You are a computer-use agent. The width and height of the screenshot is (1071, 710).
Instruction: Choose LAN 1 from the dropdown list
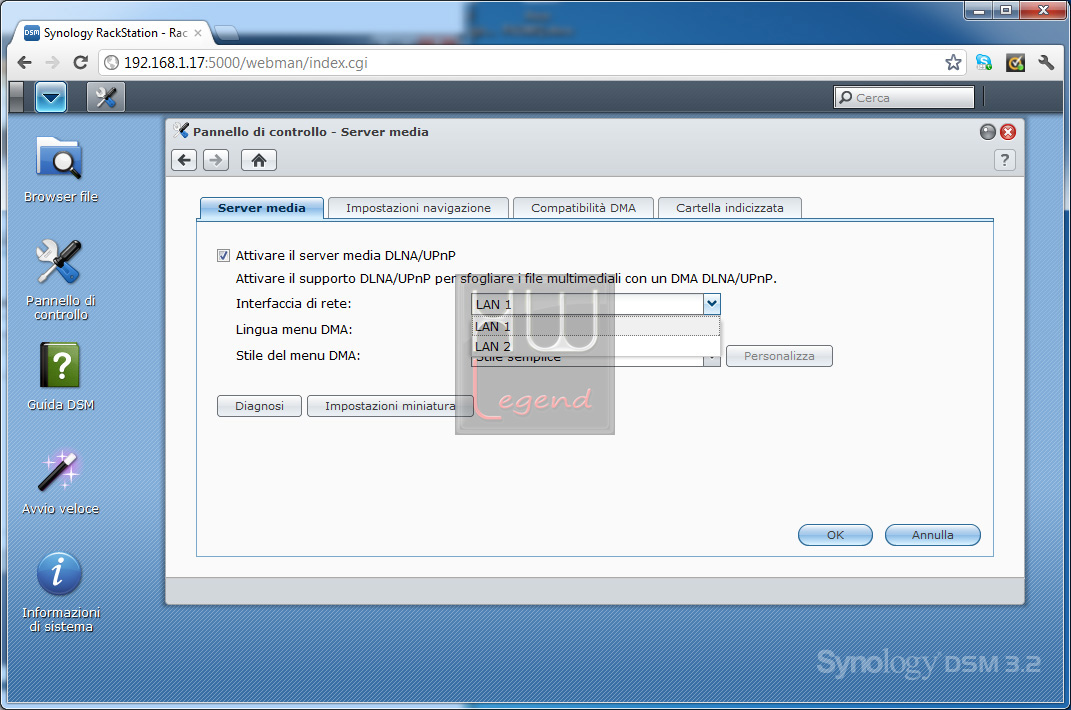click(596, 327)
